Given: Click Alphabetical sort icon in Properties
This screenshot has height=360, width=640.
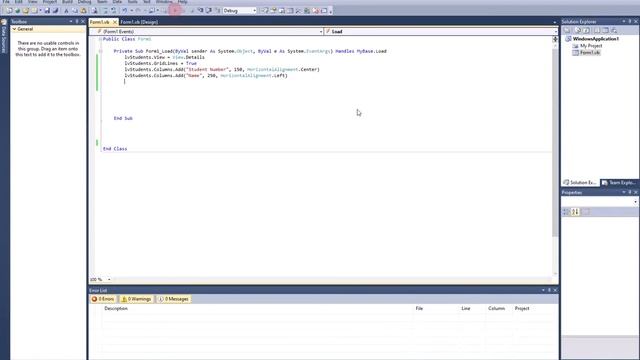Looking at the screenshot, I should 575,212.
